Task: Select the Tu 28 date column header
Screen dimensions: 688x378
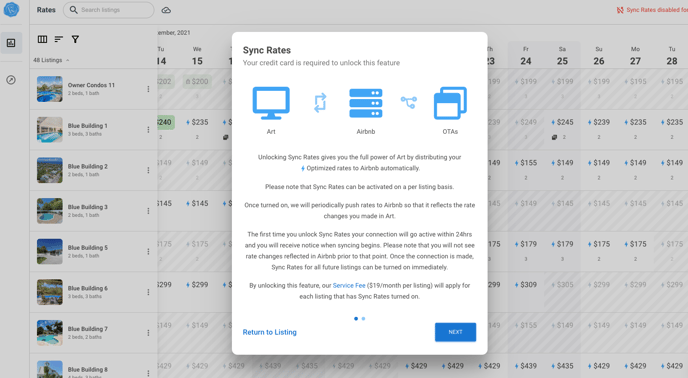Action: [x=672, y=56]
